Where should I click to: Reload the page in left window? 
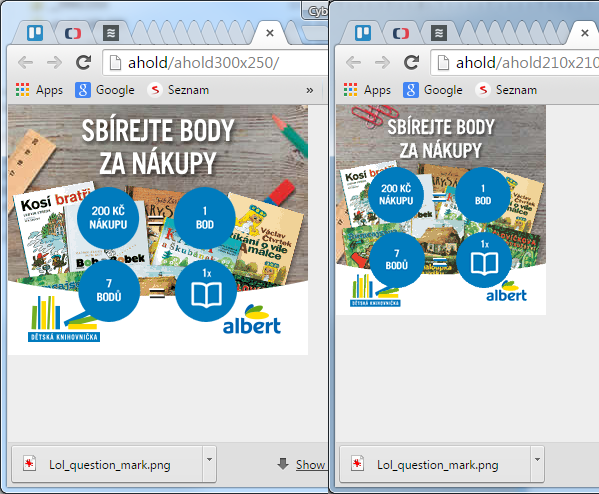tap(83, 62)
